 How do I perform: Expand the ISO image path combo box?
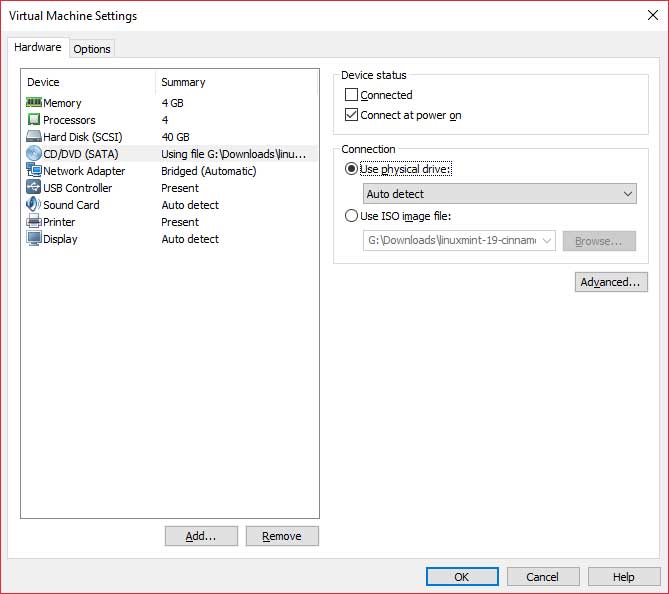pos(547,241)
